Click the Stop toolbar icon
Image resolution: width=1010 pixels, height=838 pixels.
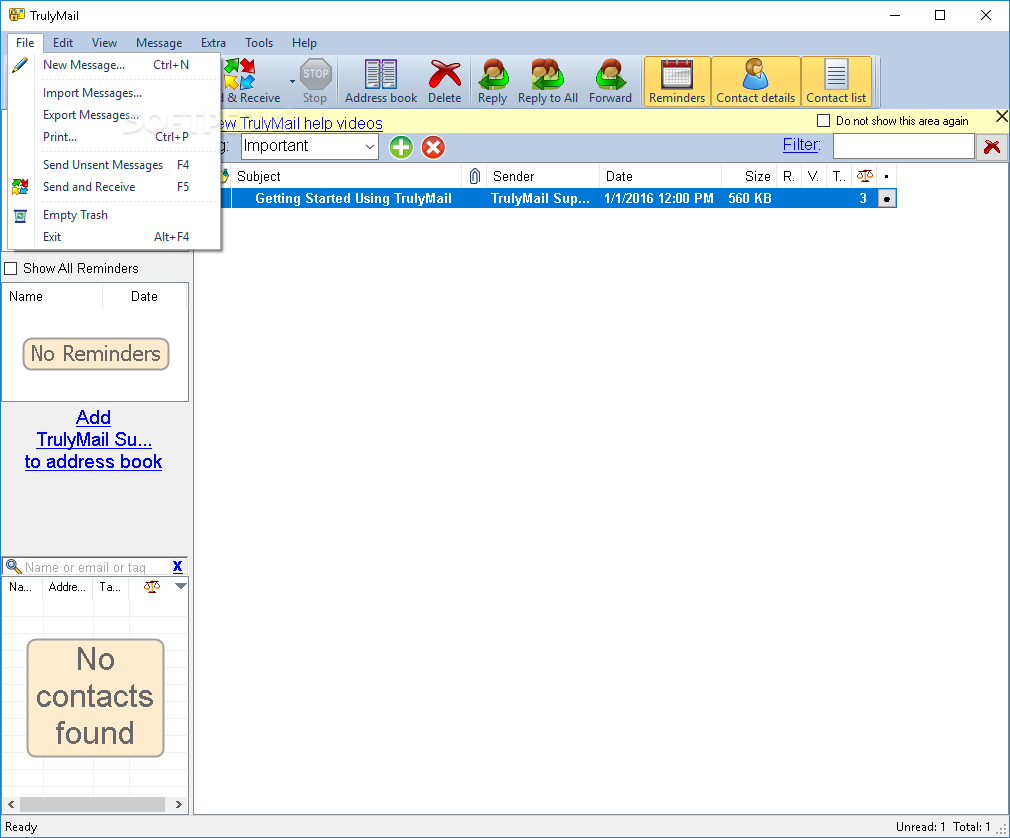315,81
